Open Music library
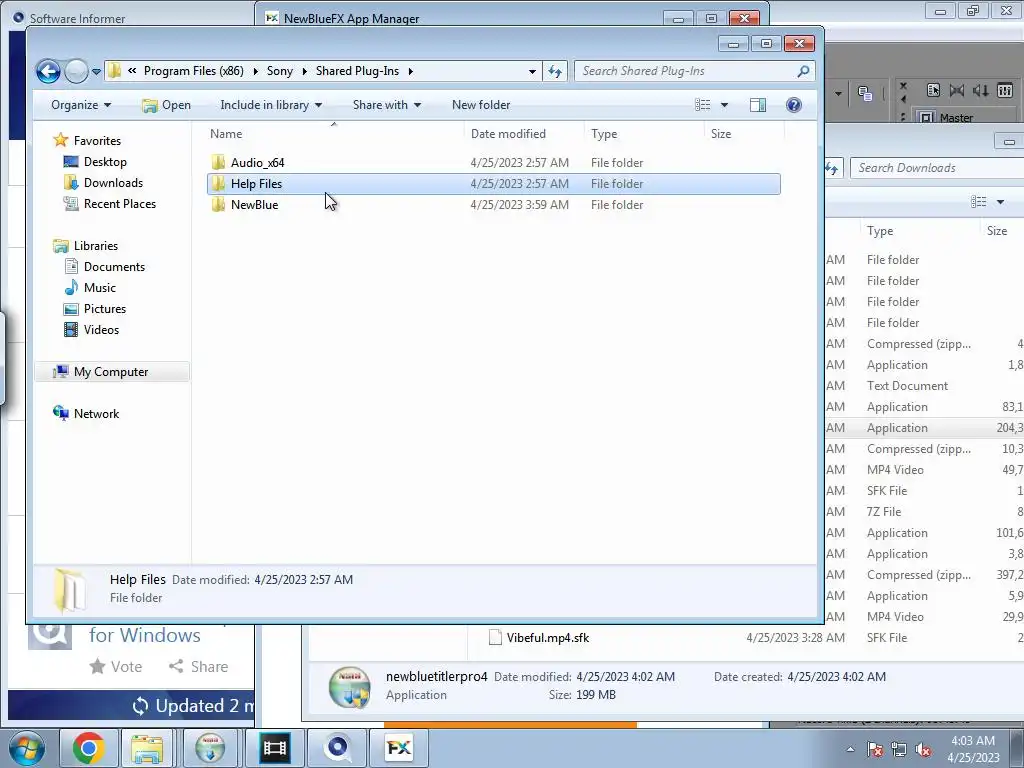The width and height of the screenshot is (1024, 768). (99, 287)
